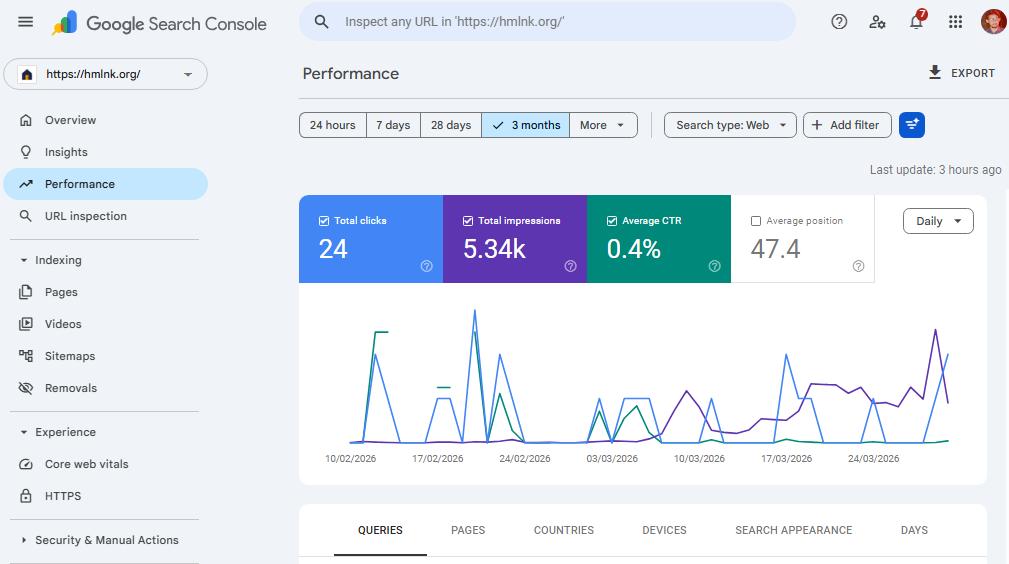Open Total clicks help icon
This screenshot has height=564, width=1009.
pyautogui.click(x=427, y=266)
